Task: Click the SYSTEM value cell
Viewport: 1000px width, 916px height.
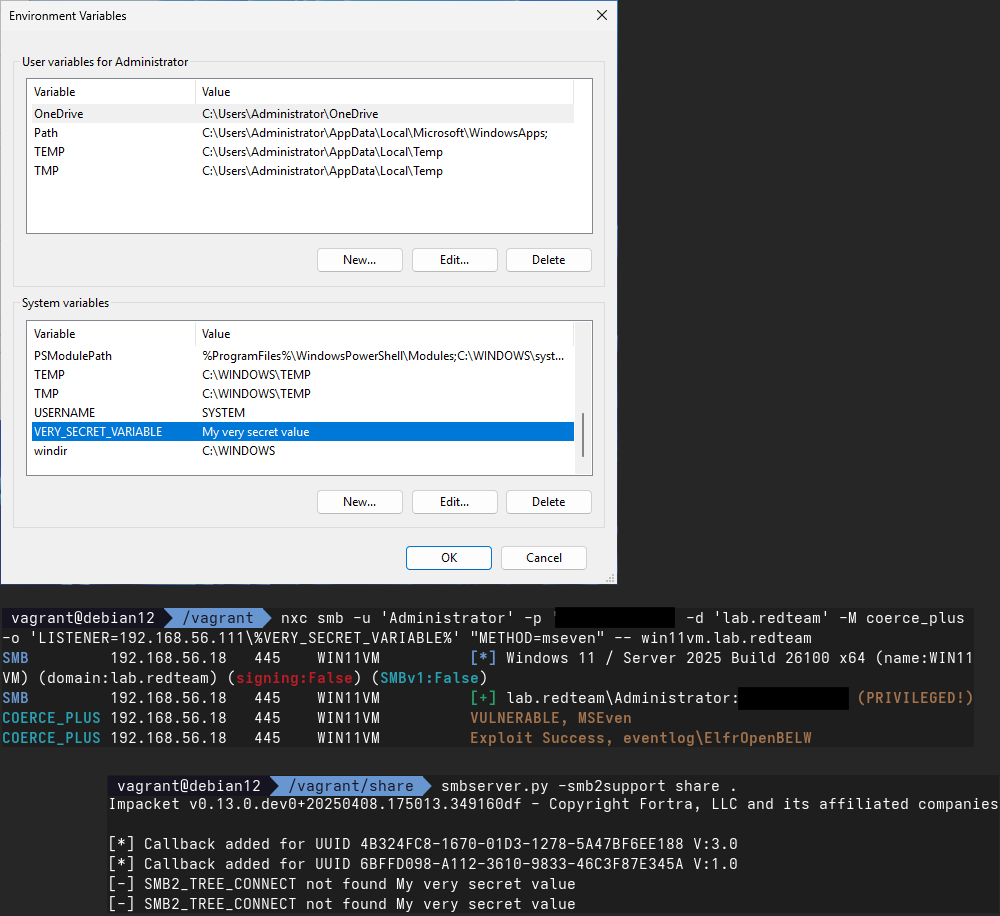Action: pyautogui.click(x=223, y=413)
